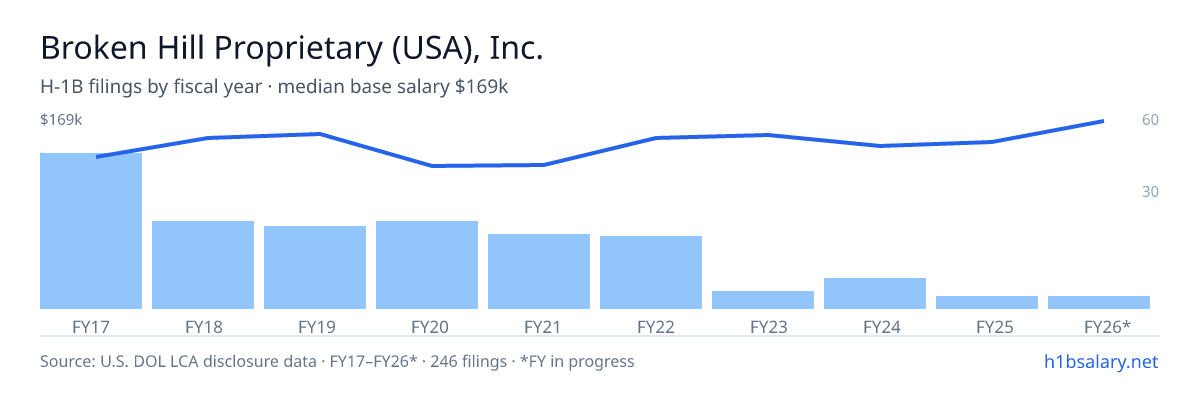Click the Broken Hill Proprietary (USA), Inc. title
1200x400 pixels.
(x=292, y=49)
